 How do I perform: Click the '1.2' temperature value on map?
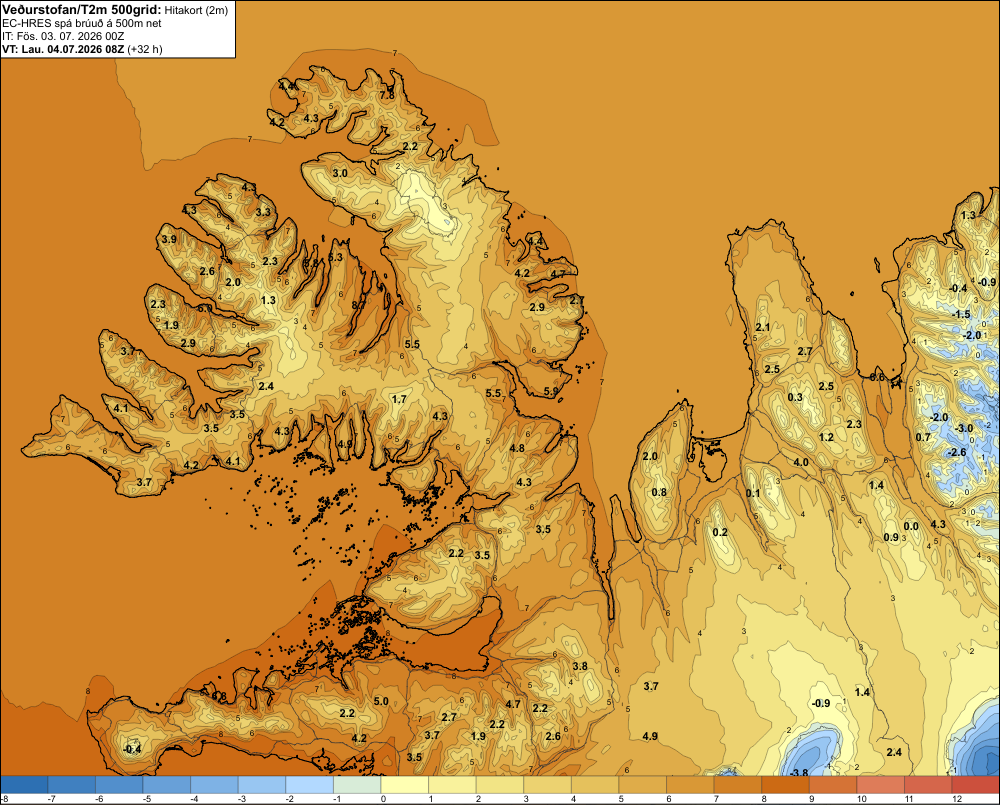[x=826, y=437]
